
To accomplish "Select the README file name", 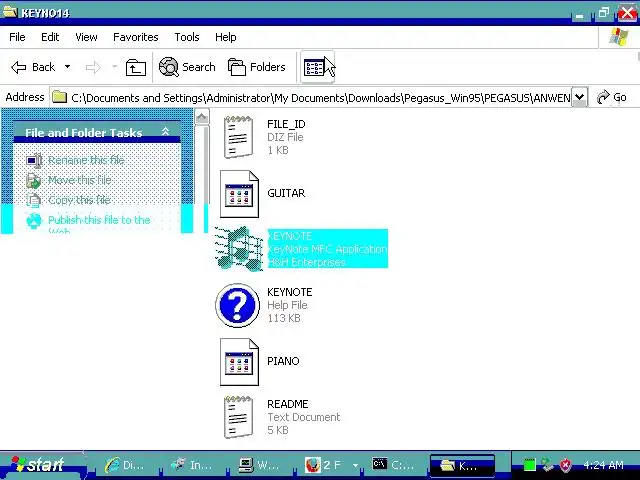I will pyautogui.click(x=288, y=404).
